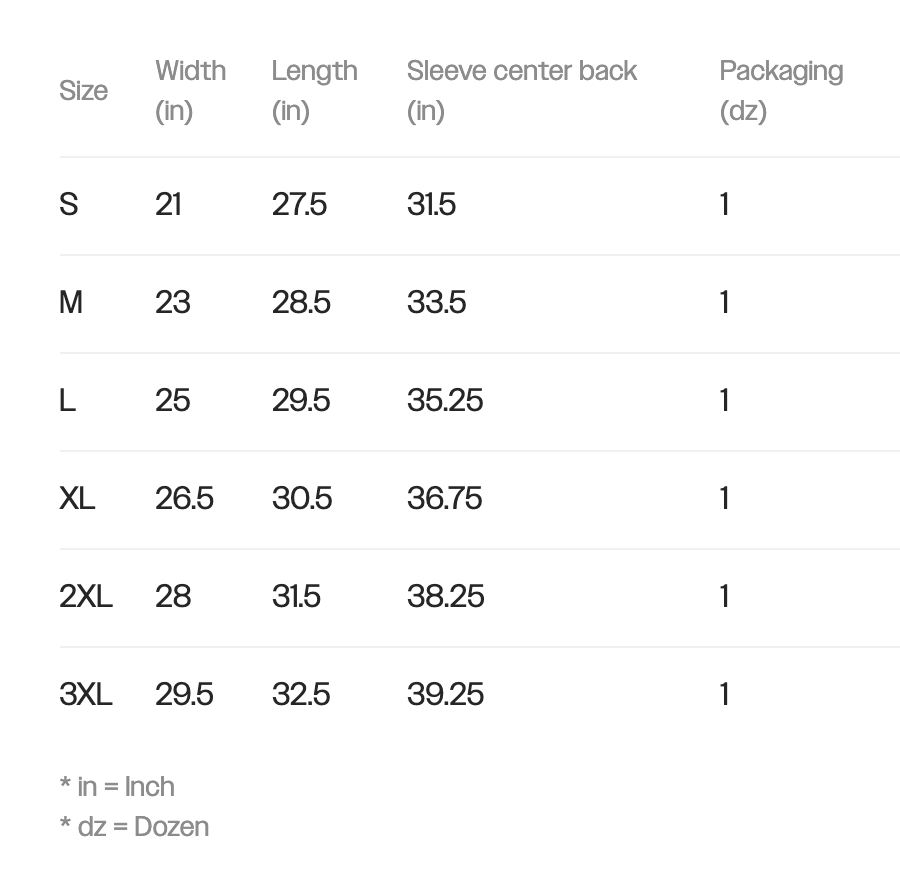Select the "dz = Dozen" footnote
The image size is (900, 888).
click(134, 827)
